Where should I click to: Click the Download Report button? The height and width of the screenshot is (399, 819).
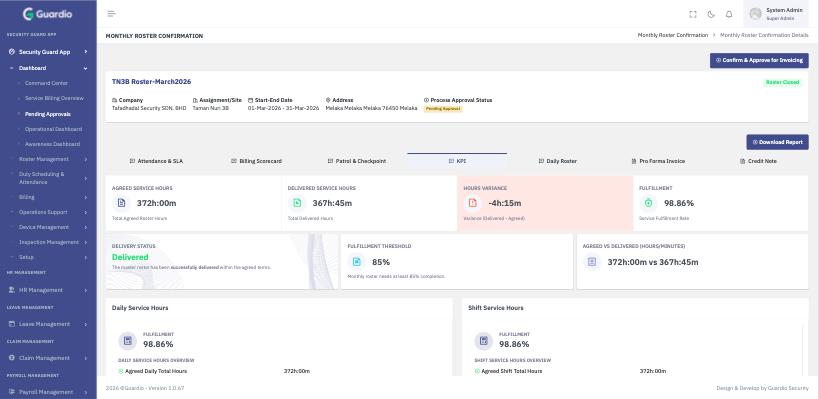tap(777, 142)
